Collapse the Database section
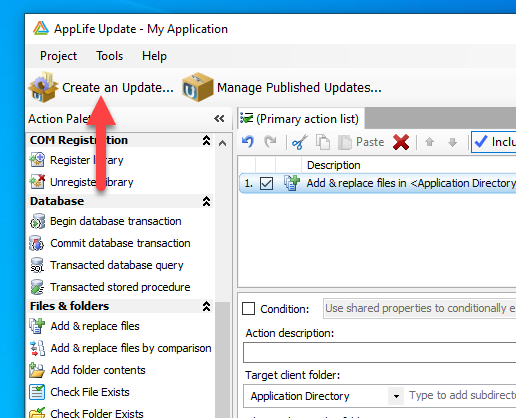The image size is (516, 418). [206, 201]
